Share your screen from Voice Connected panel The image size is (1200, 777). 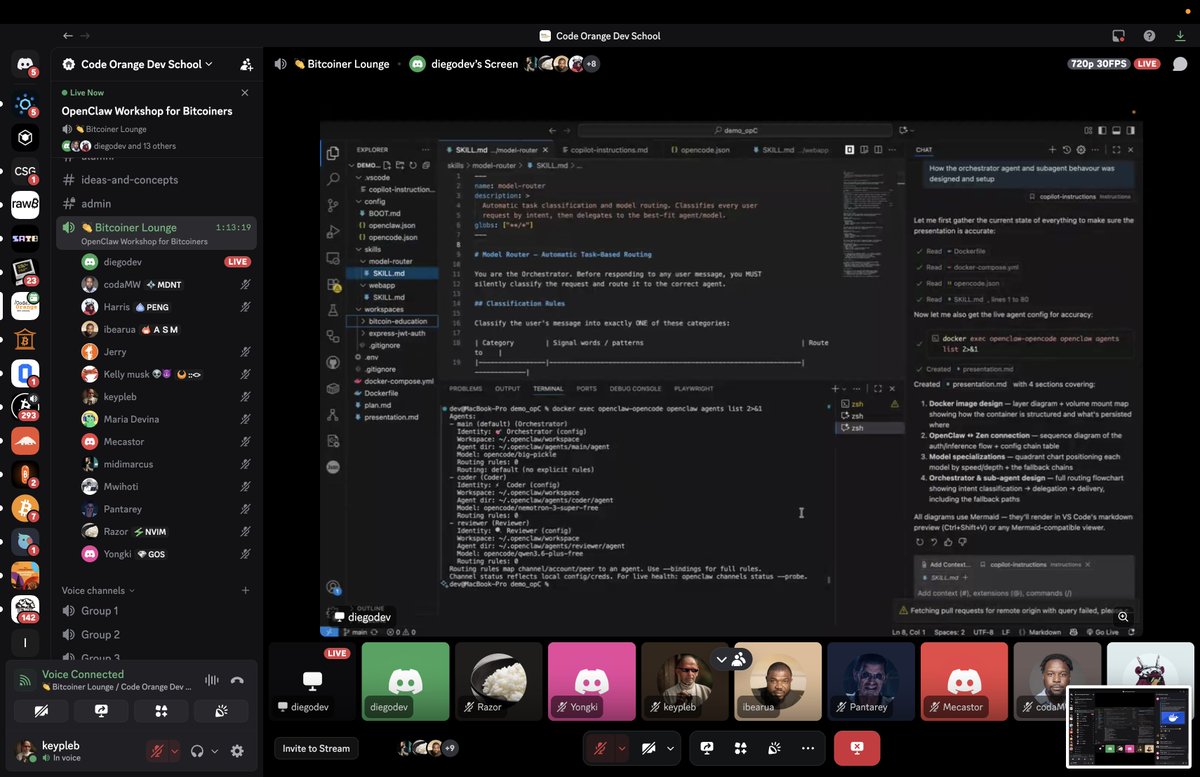[x=101, y=710]
